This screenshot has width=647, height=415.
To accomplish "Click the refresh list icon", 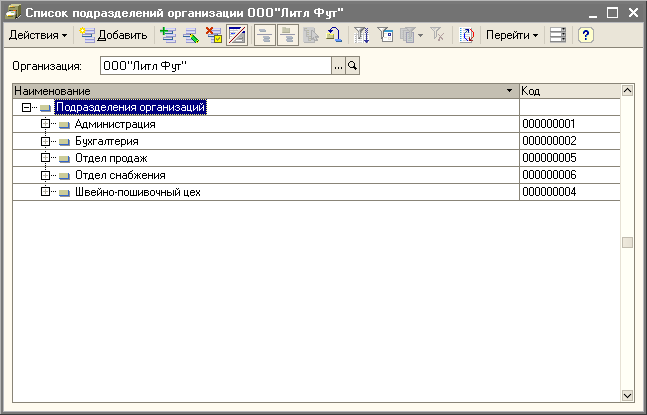I will click(x=467, y=35).
